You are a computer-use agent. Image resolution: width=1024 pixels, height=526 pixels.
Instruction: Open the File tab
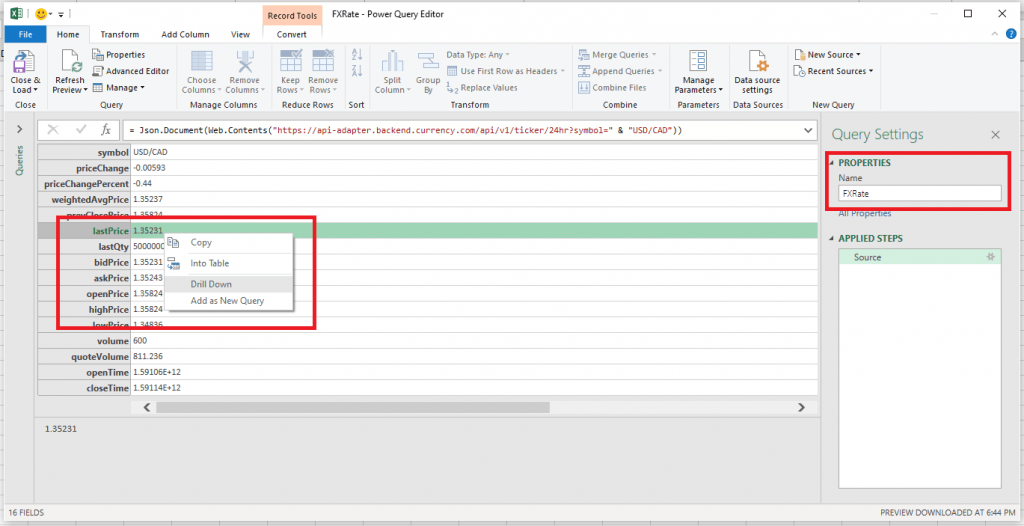coord(25,35)
